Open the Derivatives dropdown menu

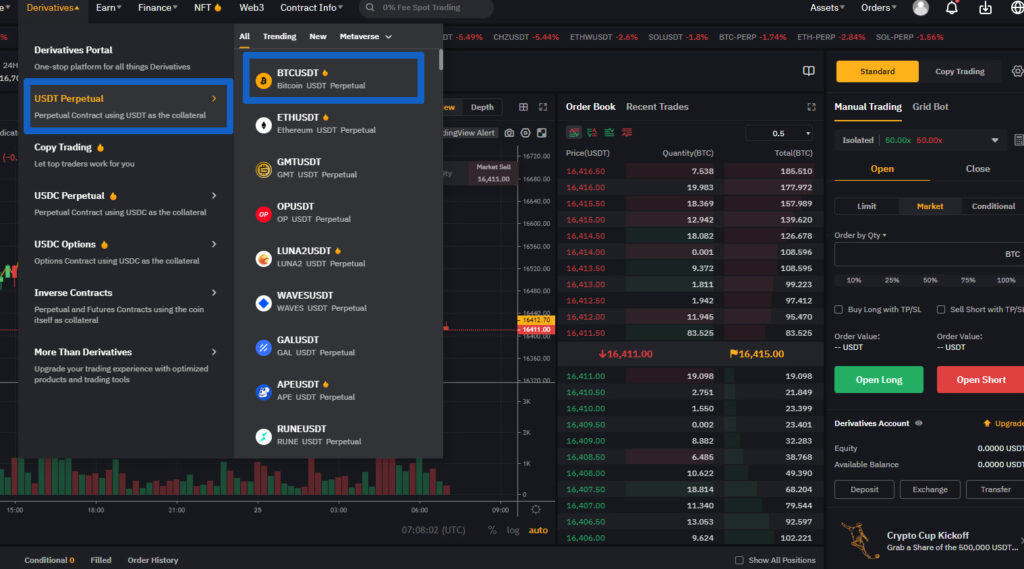(52, 8)
